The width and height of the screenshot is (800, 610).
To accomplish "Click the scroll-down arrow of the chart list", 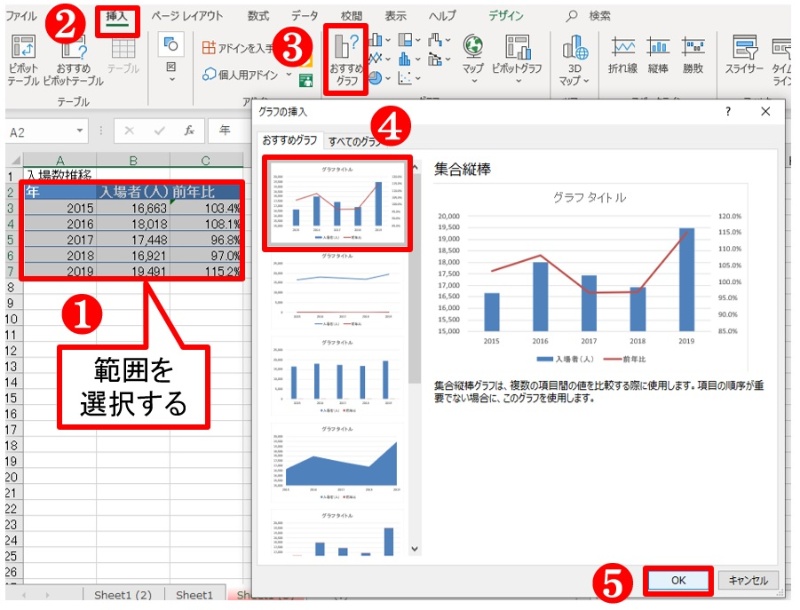I will 414,549.
